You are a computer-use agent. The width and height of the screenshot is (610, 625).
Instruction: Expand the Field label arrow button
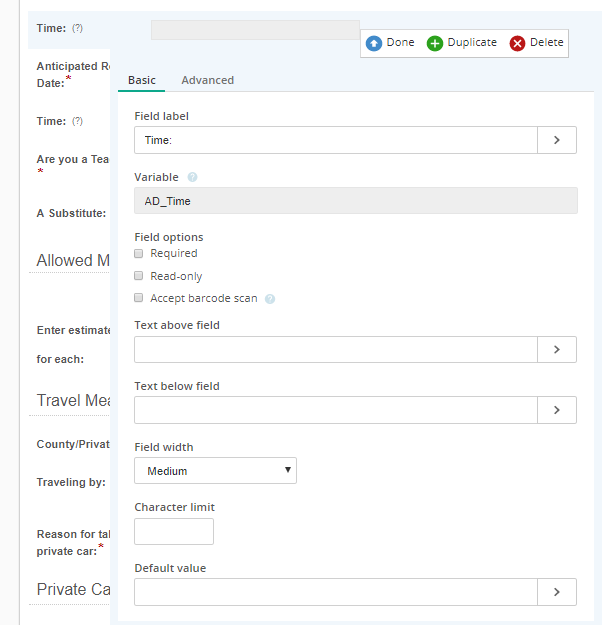[x=557, y=140]
